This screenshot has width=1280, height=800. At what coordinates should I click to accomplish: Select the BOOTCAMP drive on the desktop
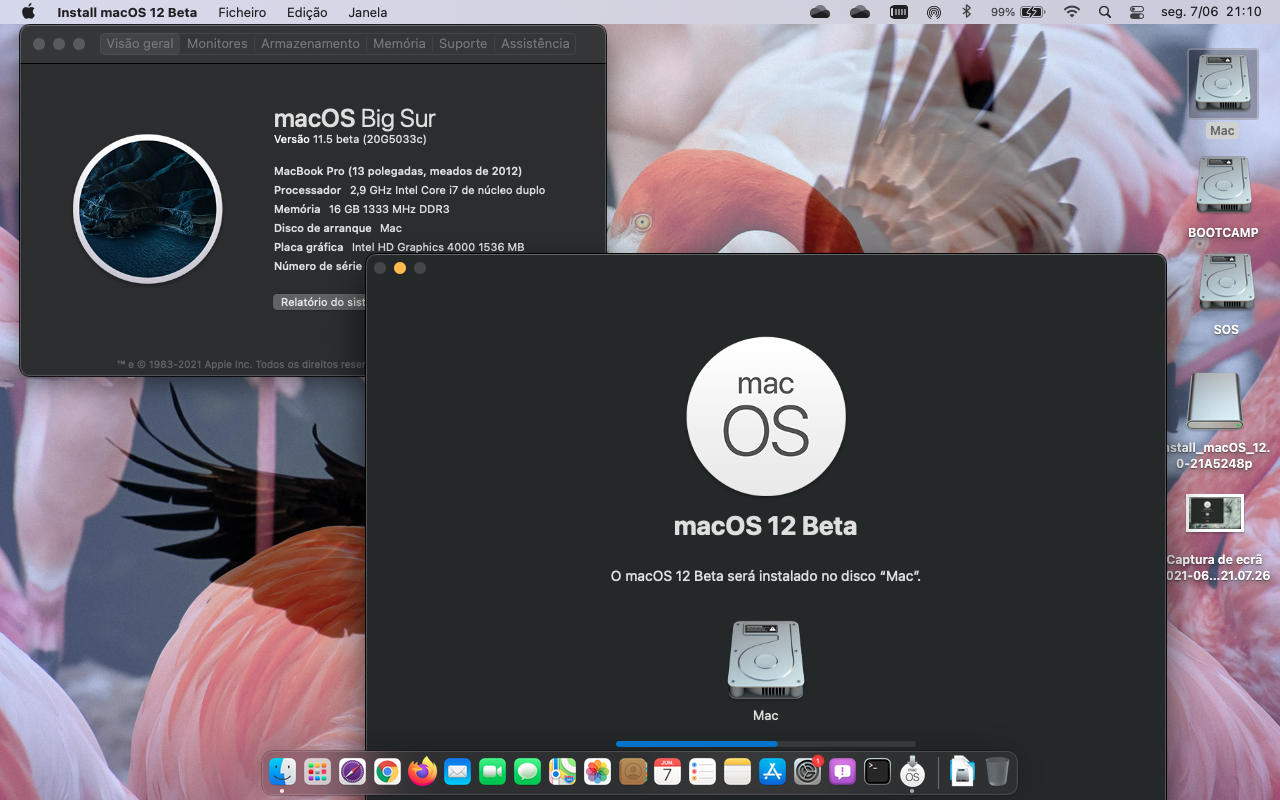[1224, 185]
